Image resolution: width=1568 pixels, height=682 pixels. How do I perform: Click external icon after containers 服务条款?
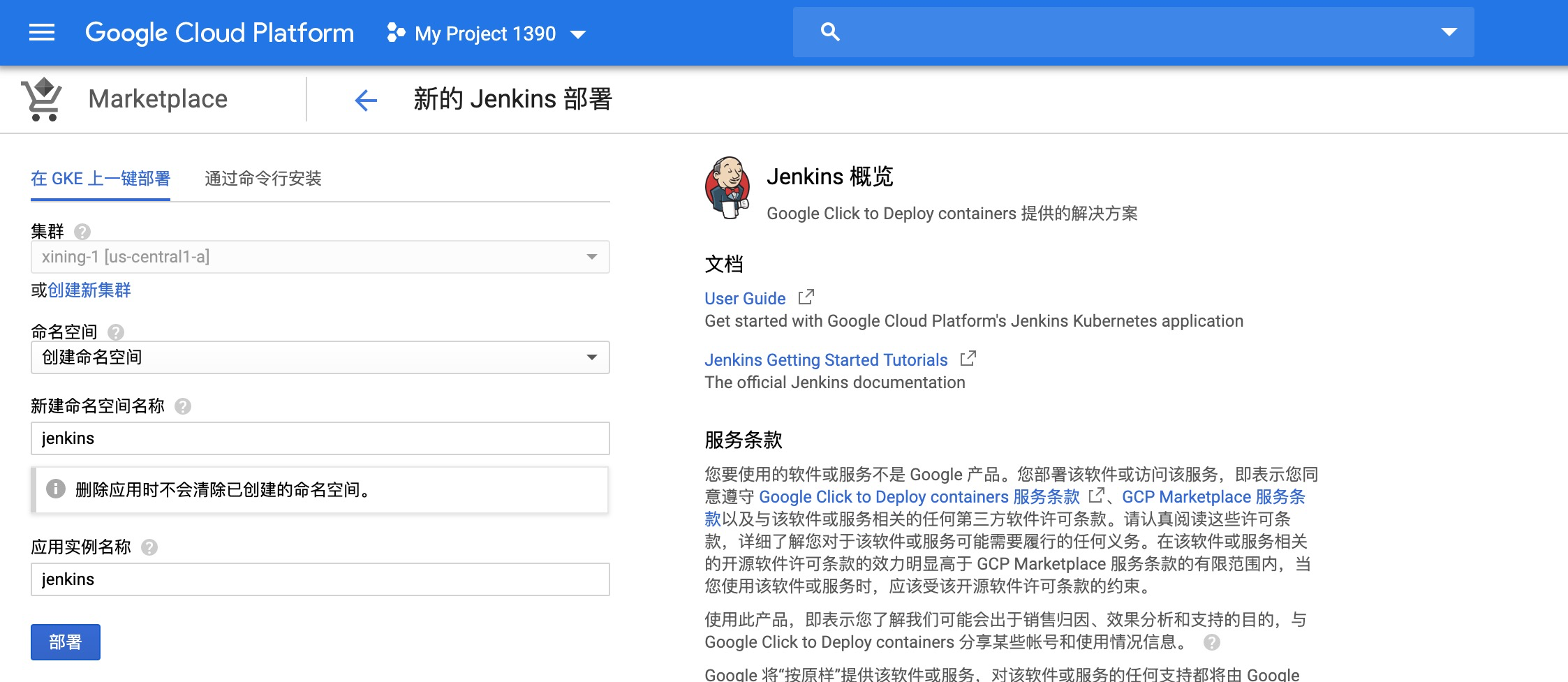[x=1096, y=496]
